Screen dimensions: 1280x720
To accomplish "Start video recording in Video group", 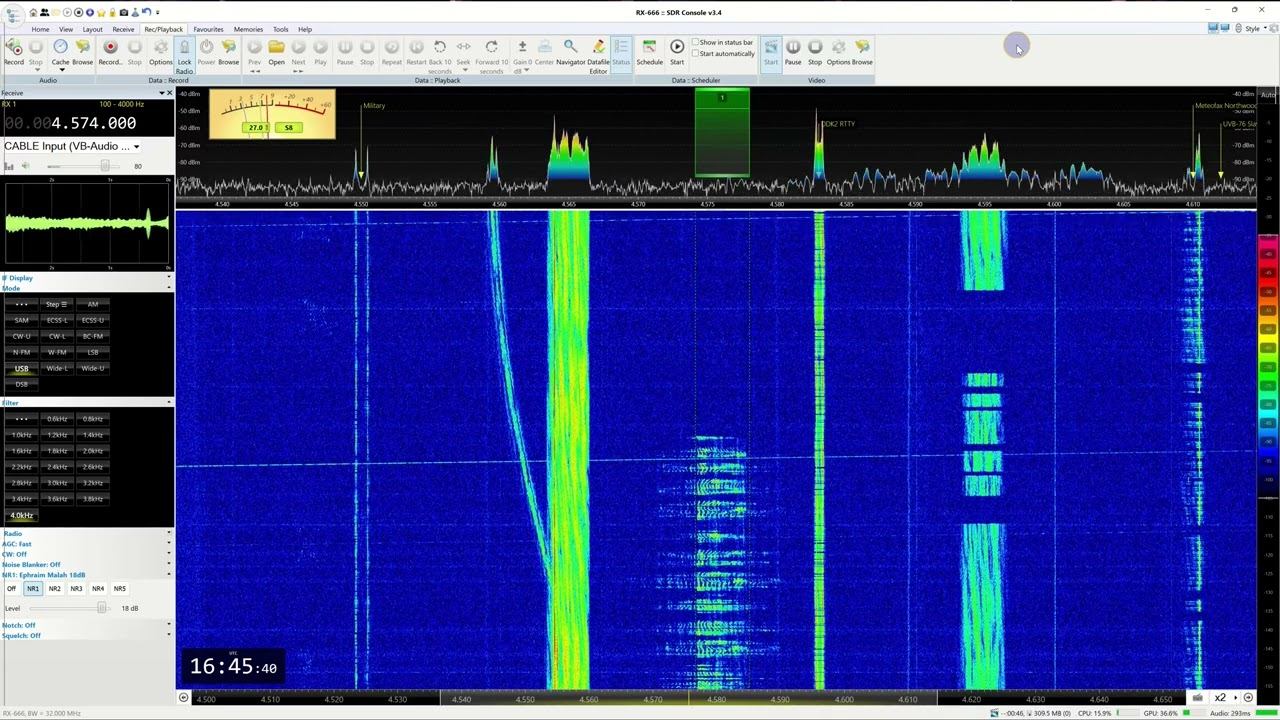I will (x=770, y=52).
